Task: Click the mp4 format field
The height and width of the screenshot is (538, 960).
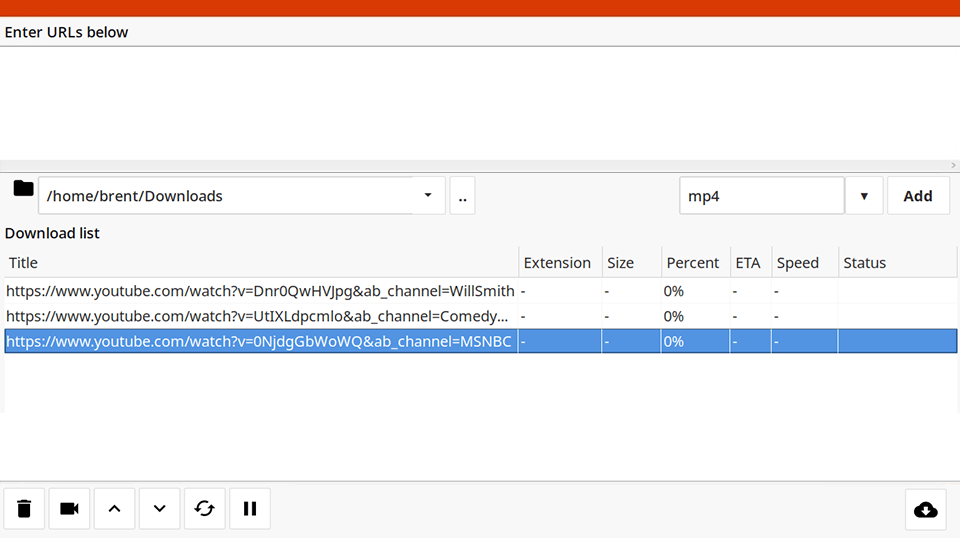Action: (x=761, y=196)
